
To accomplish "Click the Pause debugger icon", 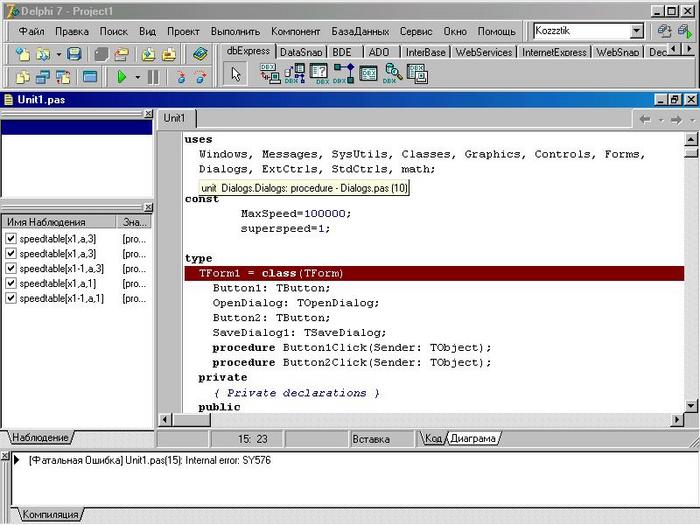I will (x=153, y=77).
